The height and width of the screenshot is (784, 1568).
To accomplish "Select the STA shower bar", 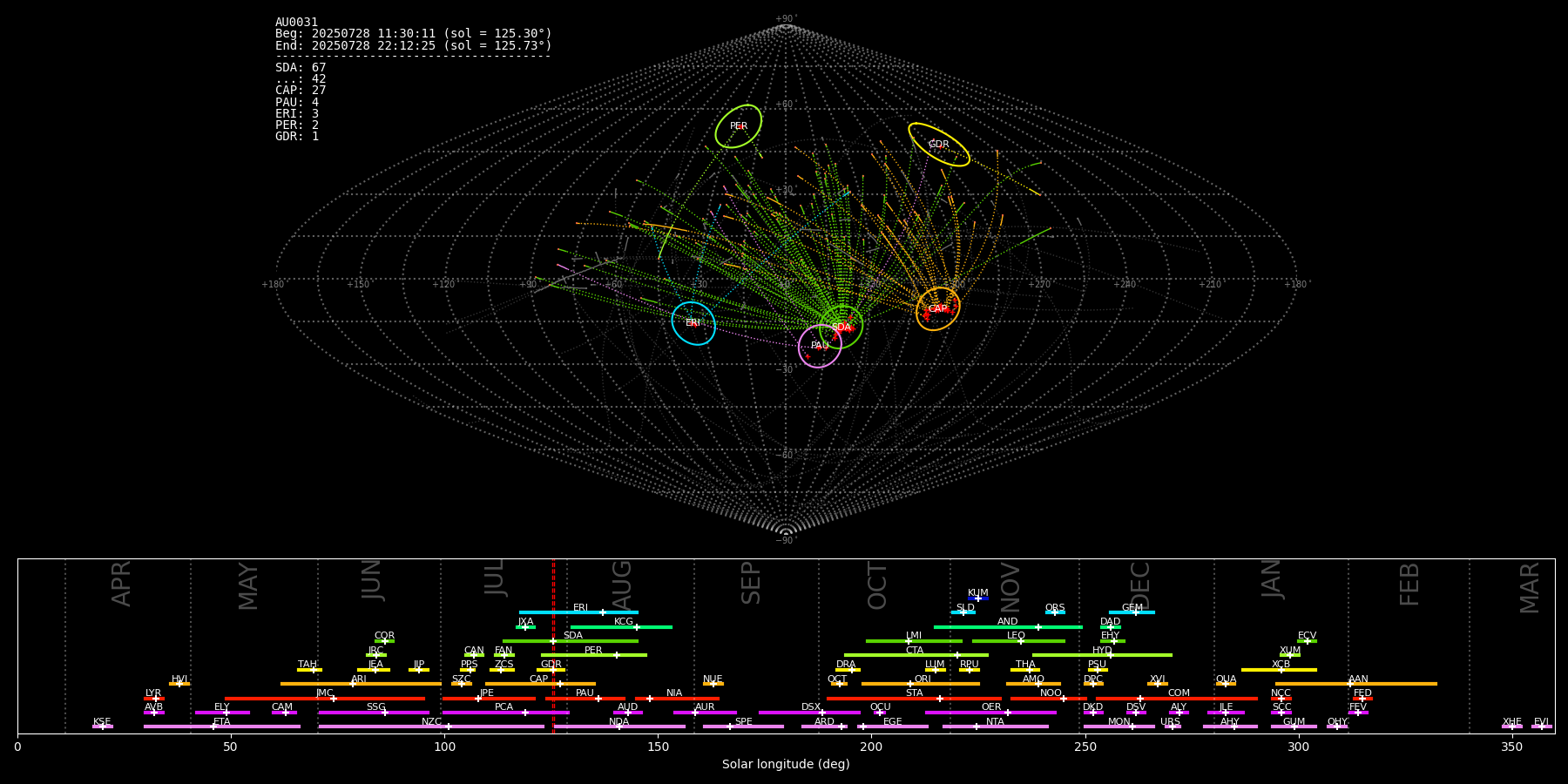I will click(914, 699).
